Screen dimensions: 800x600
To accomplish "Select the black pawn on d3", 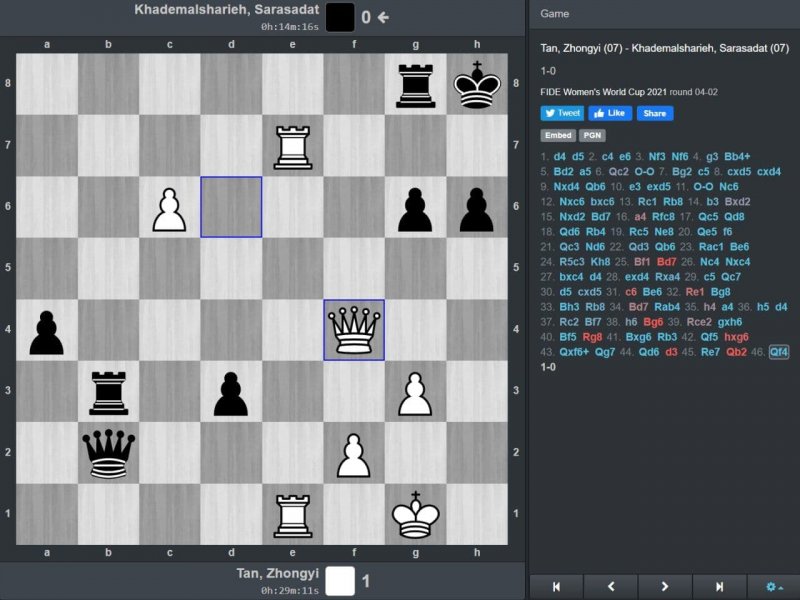I will pyautogui.click(x=231, y=392).
